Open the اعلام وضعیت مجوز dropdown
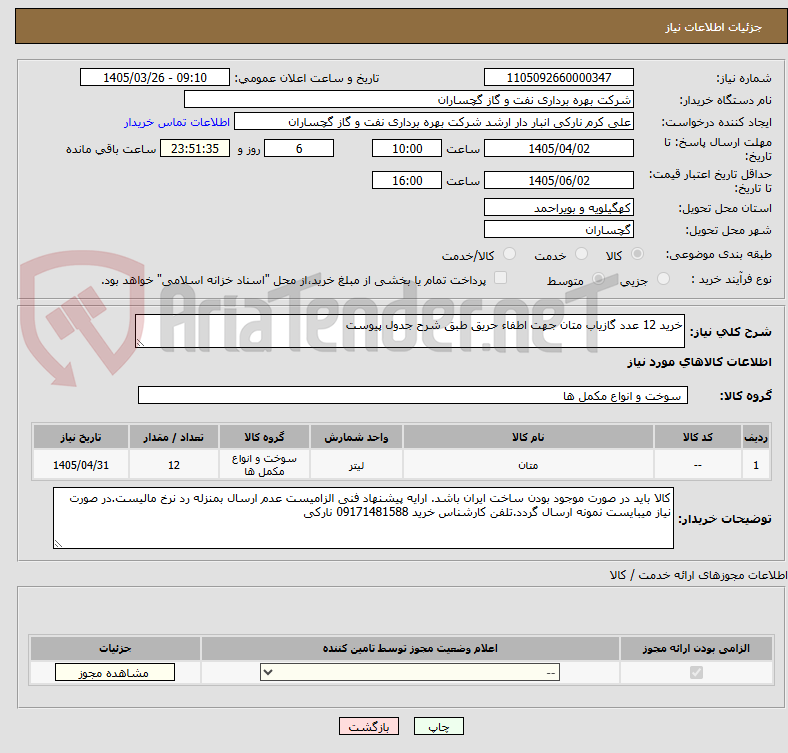The width and height of the screenshot is (788, 753). pos(410,673)
